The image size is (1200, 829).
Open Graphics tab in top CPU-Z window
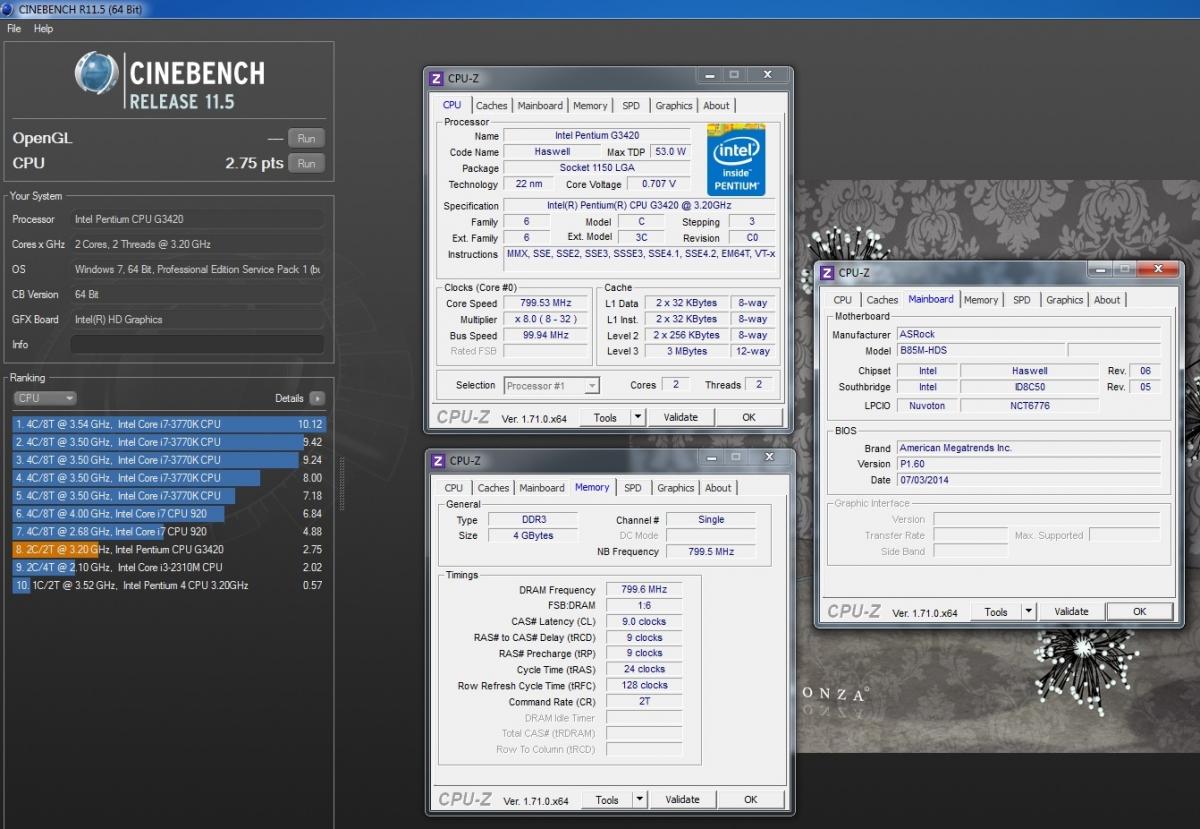[x=674, y=105]
